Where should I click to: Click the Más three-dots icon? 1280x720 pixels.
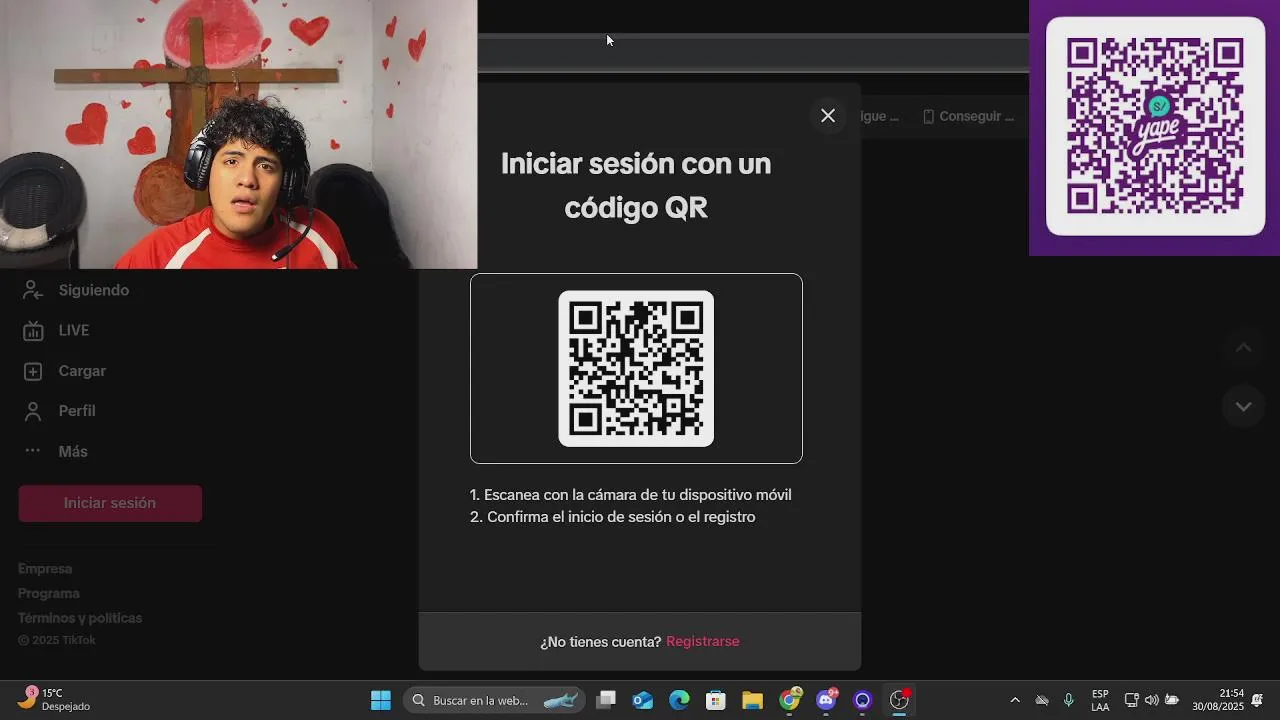(33, 451)
